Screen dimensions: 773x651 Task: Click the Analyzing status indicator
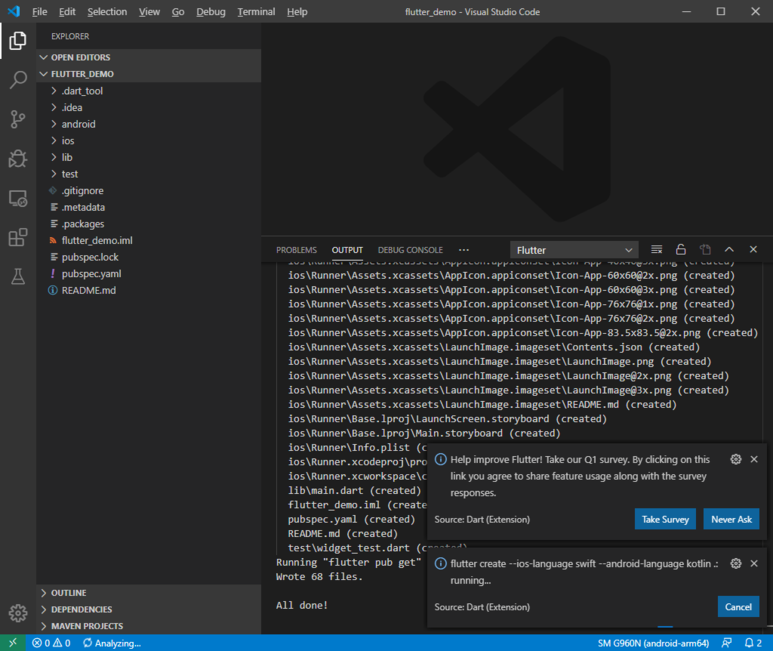[x=112, y=643]
